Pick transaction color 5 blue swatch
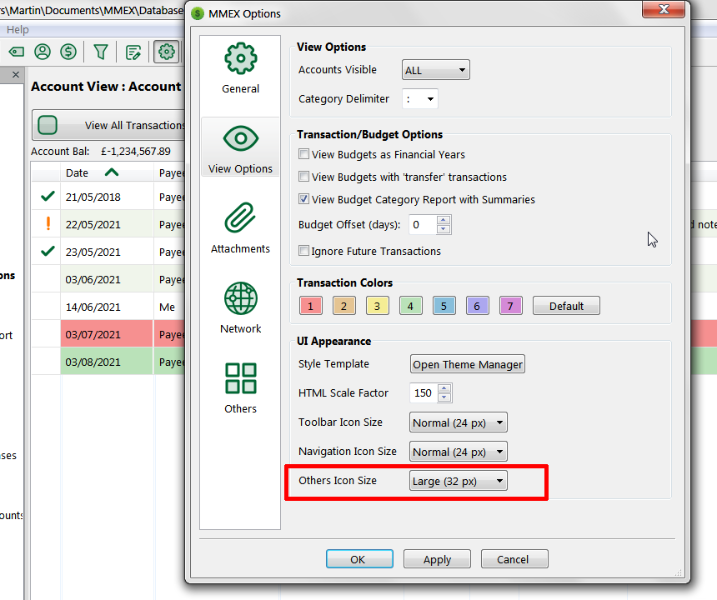Screen dimensions: 717x600 click(x=444, y=306)
